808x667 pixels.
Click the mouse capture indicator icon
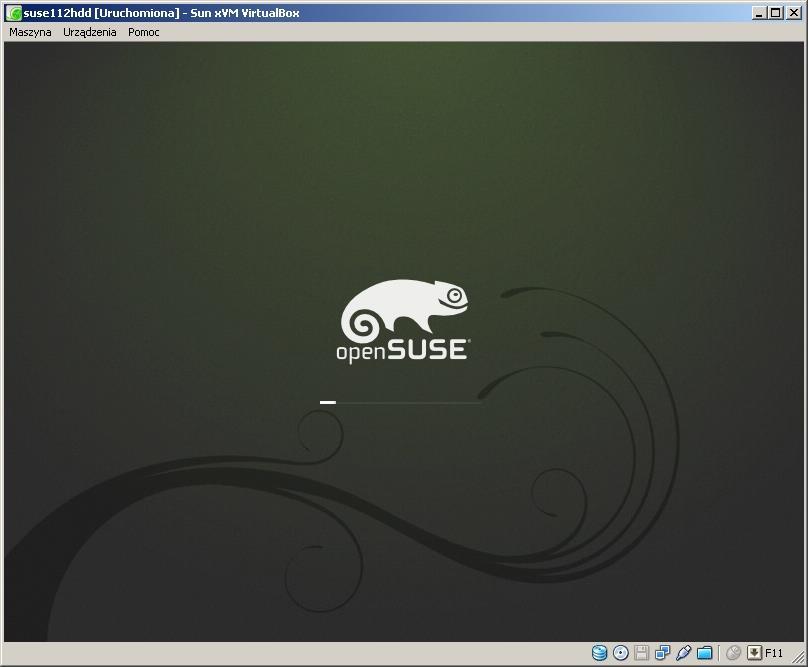[x=733, y=653]
